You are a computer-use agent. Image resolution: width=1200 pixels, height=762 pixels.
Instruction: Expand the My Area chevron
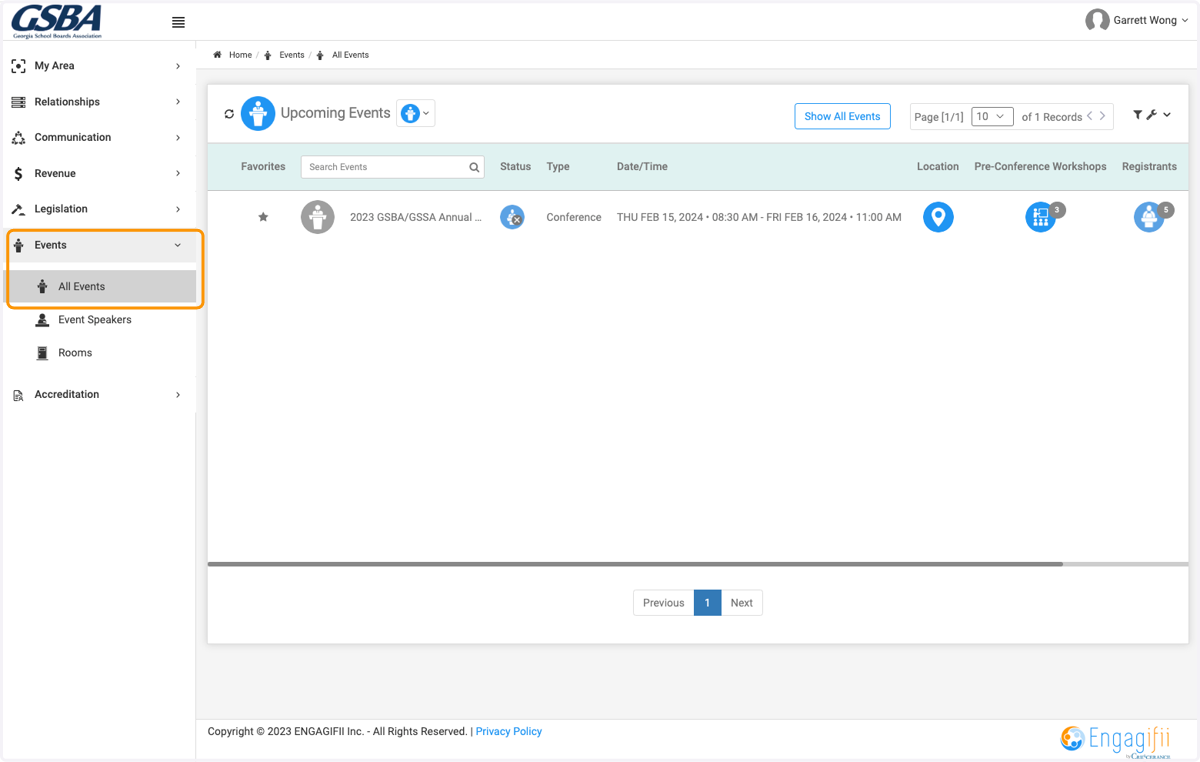click(178, 66)
